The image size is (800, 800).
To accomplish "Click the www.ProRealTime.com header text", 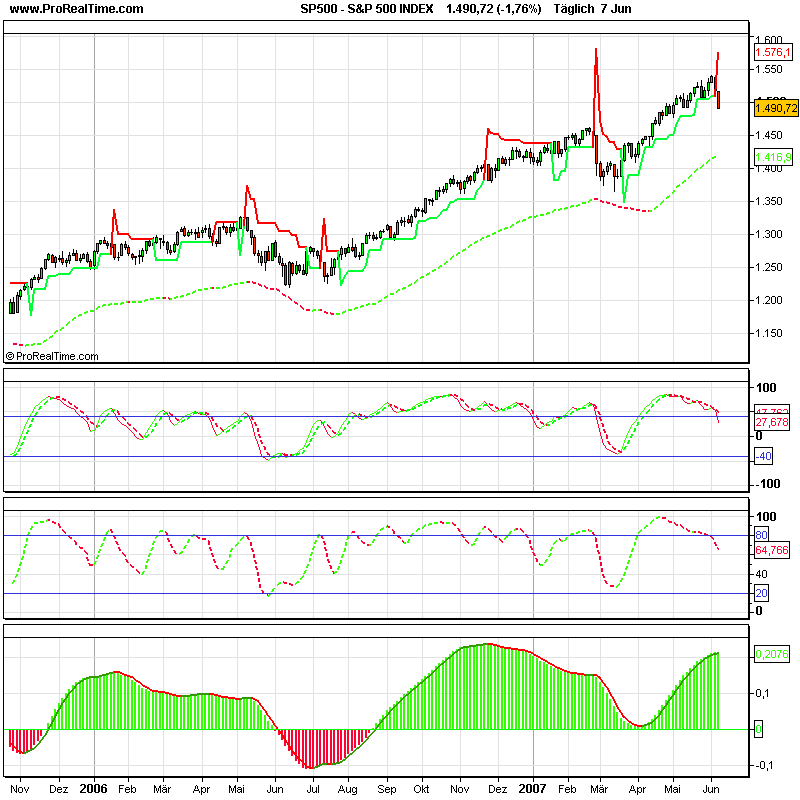I will pyautogui.click(x=77, y=9).
